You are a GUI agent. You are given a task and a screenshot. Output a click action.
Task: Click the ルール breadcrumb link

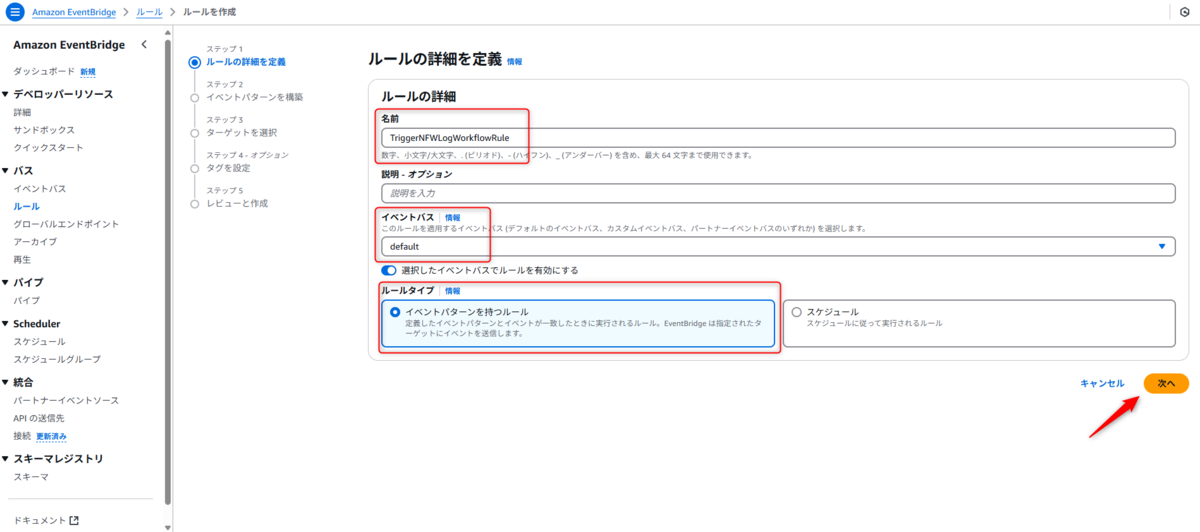point(150,12)
